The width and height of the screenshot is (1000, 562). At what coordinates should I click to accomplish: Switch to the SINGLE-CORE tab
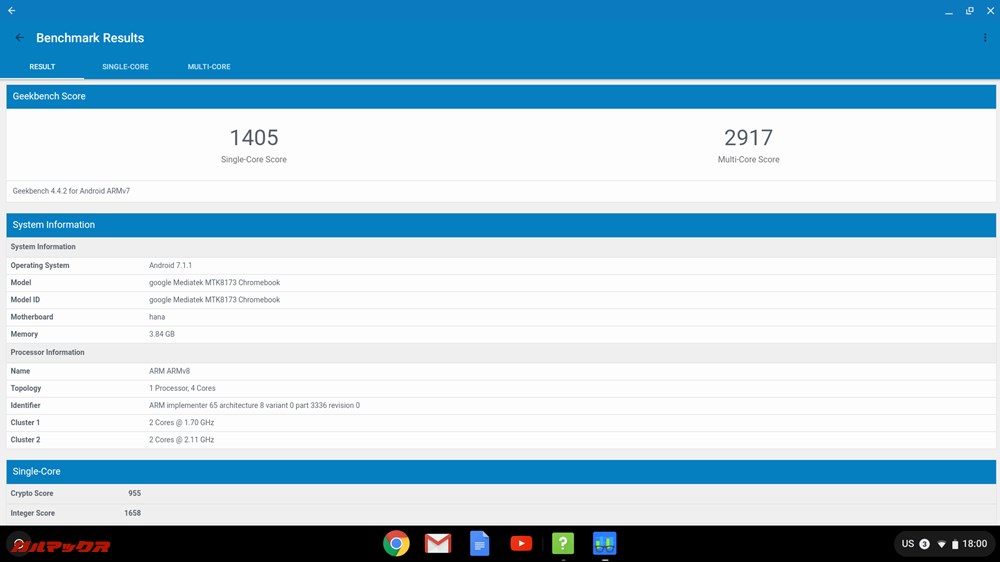tap(125, 66)
